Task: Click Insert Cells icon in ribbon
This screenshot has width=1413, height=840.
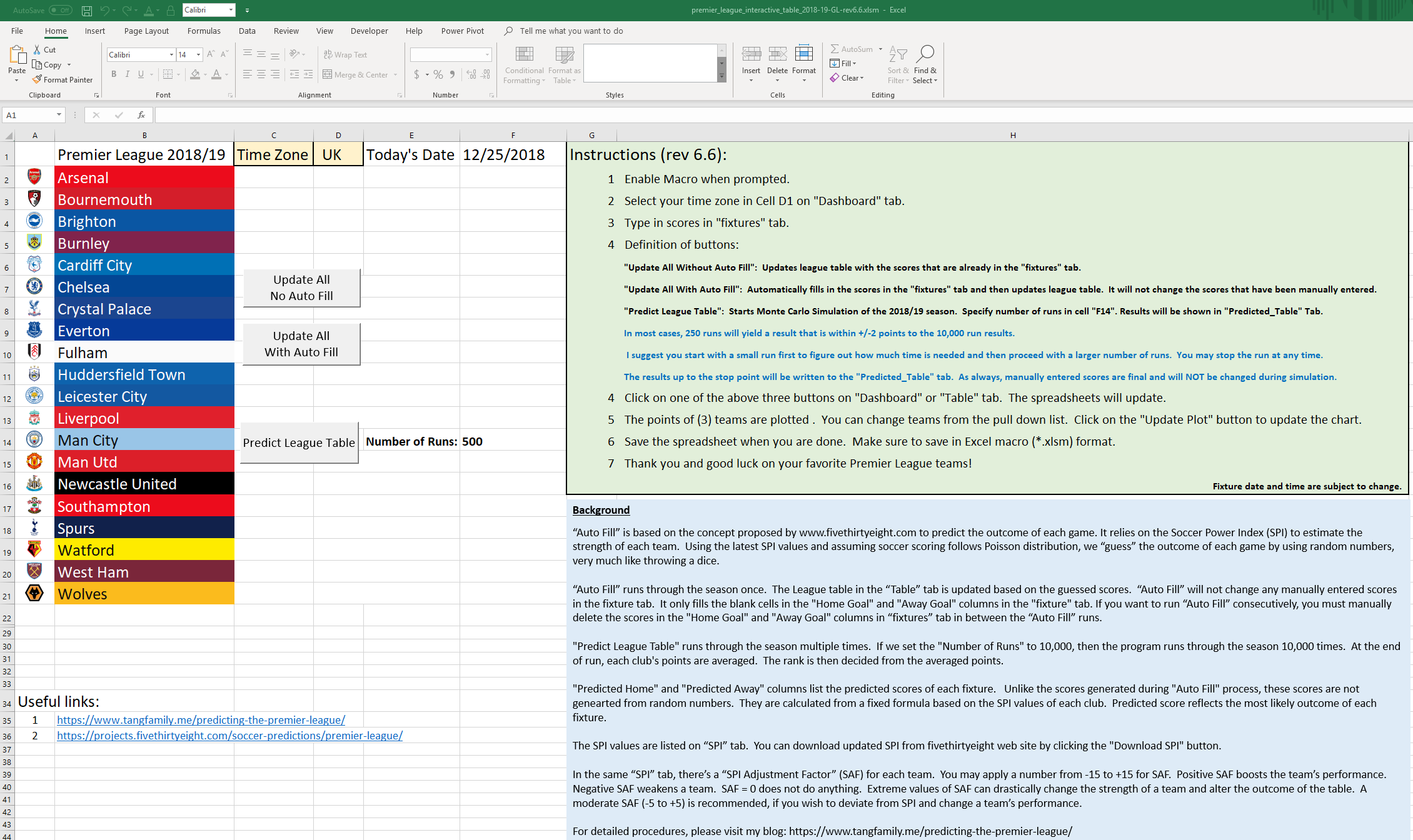Action: tap(751, 54)
